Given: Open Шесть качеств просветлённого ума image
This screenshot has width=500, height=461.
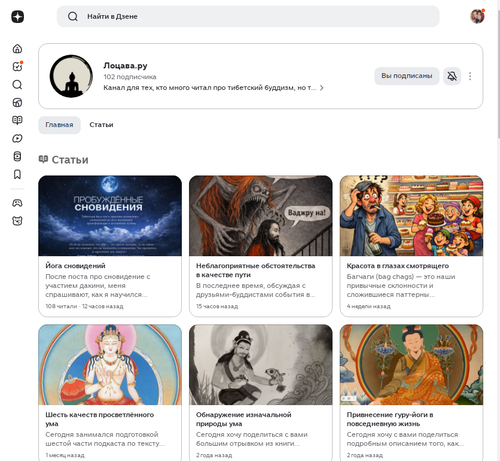Looking at the screenshot, I should 110,365.
